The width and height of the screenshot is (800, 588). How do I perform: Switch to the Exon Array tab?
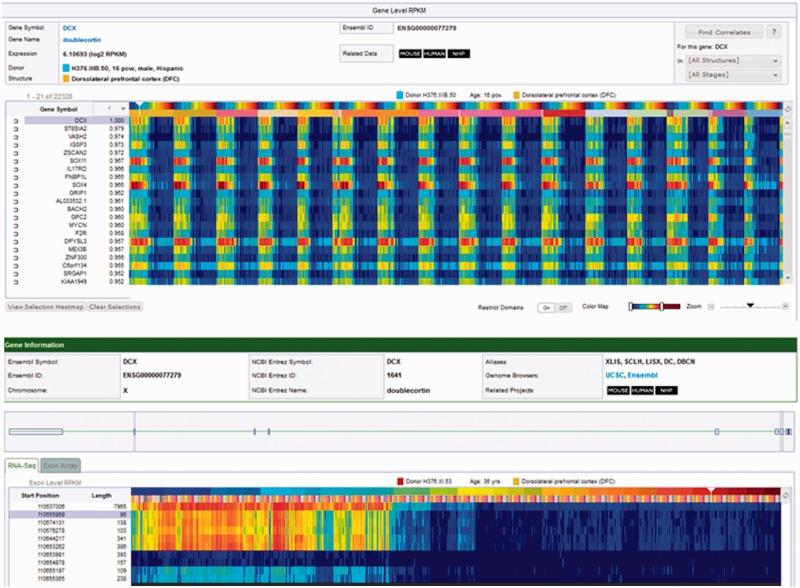point(62,465)
